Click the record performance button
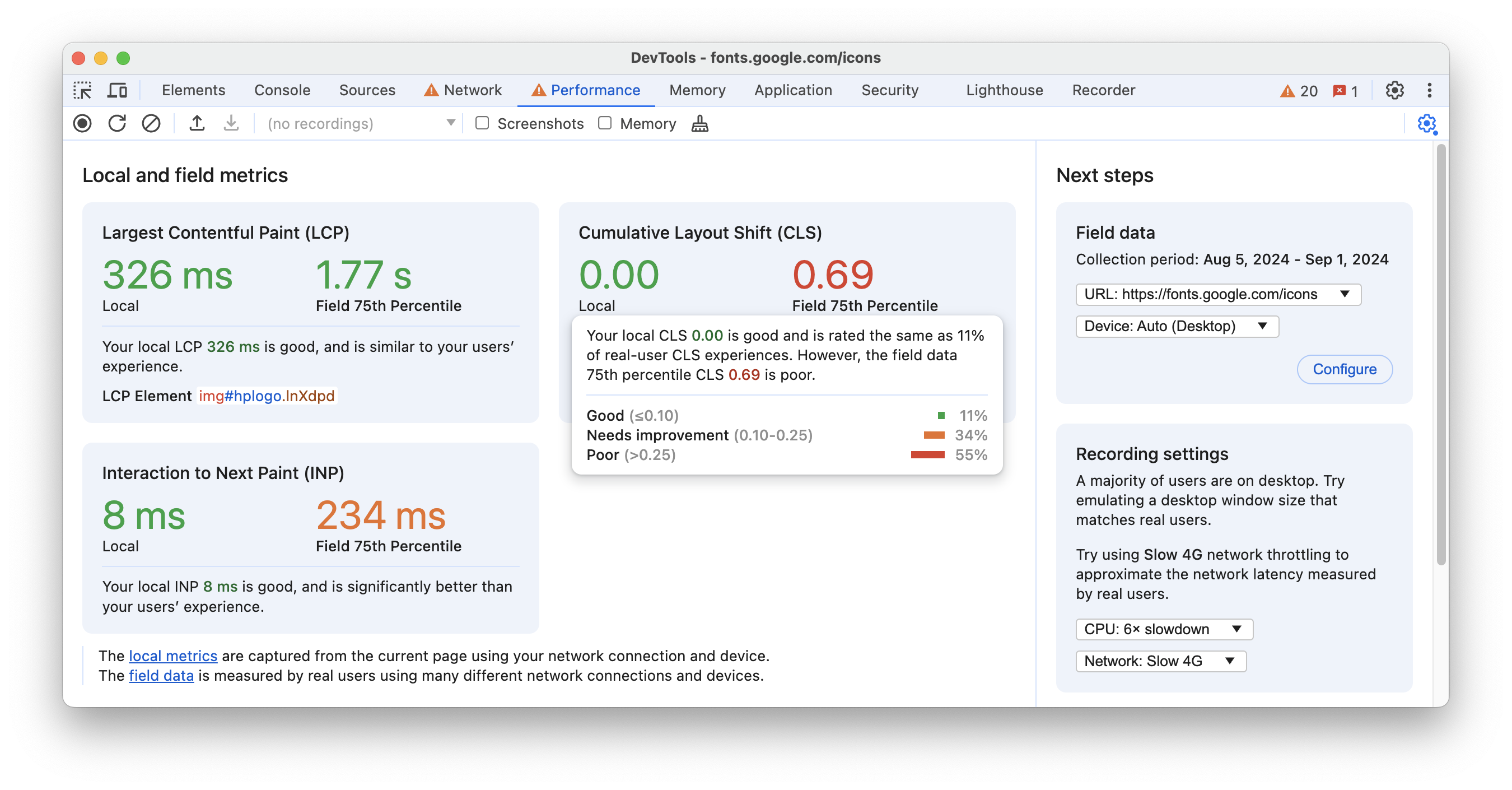Screen dimensions: 1512x790 click(x=82, y=123)
